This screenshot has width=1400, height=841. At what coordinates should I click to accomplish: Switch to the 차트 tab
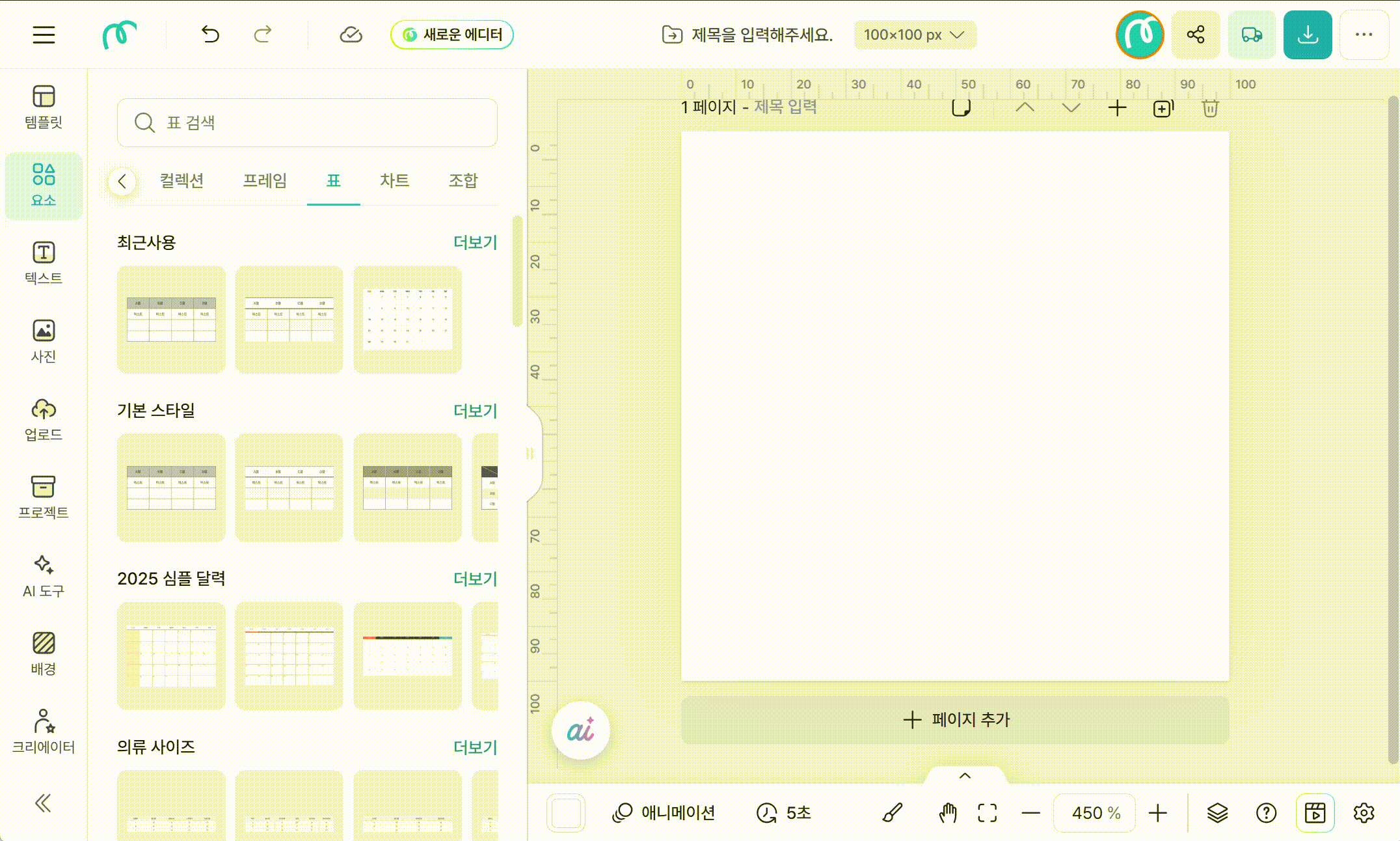click(394, 180)
